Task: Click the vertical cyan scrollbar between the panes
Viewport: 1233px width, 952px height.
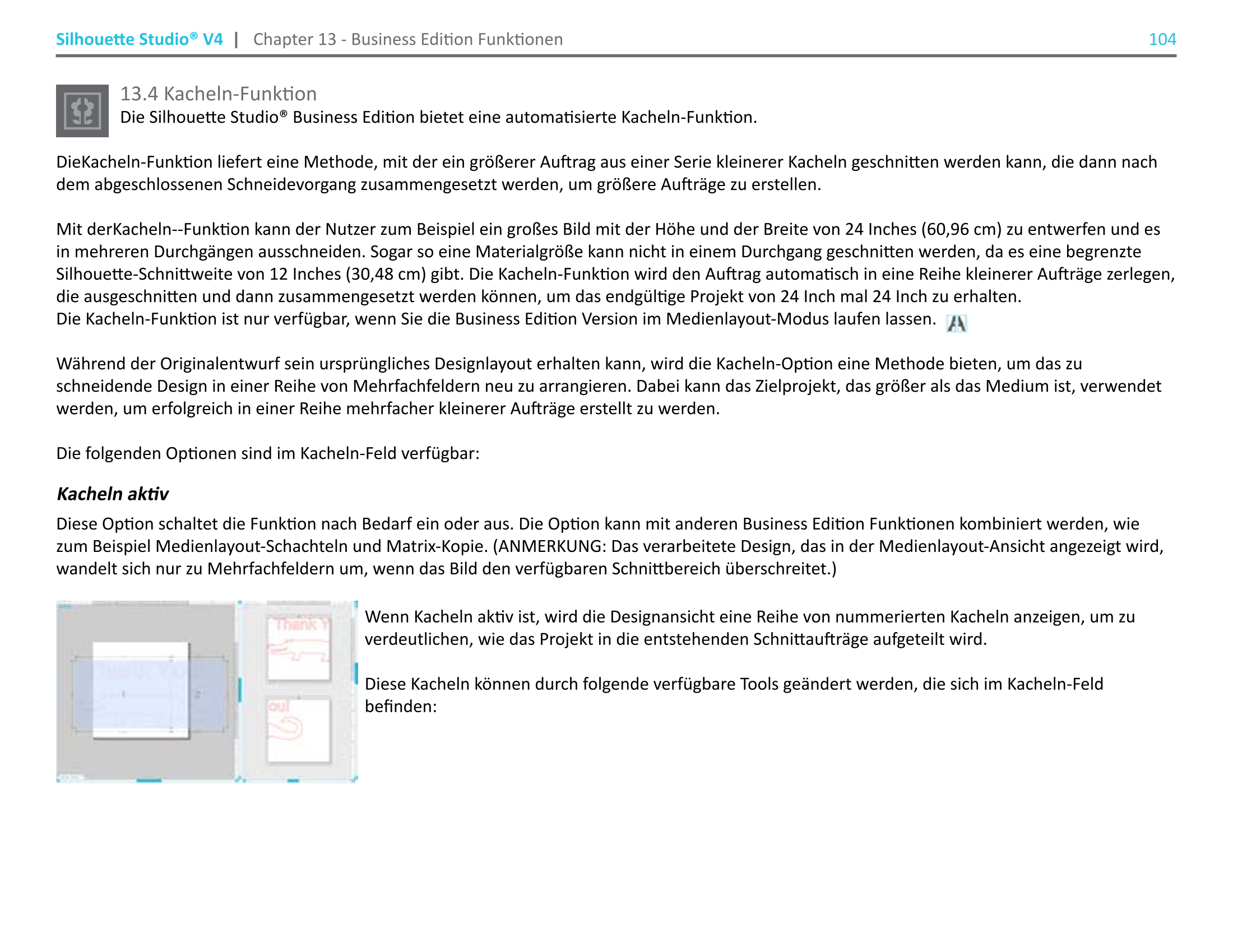Action: [x=240, y=690]
